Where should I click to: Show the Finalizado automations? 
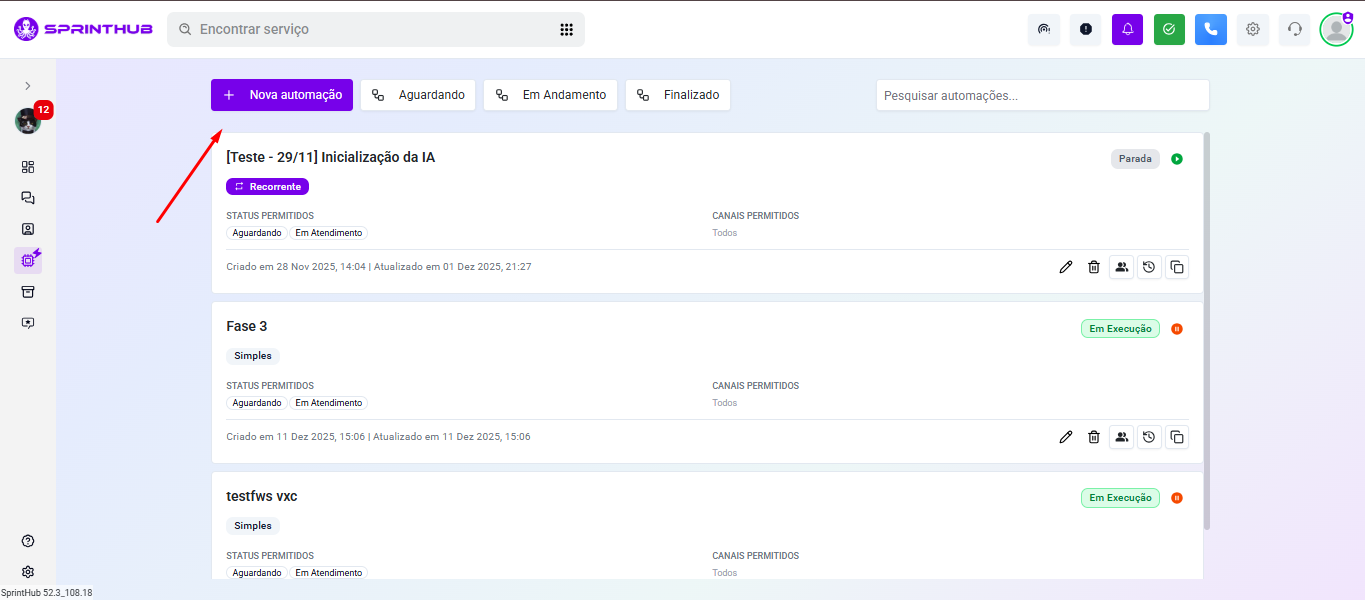tap(678, 95)
